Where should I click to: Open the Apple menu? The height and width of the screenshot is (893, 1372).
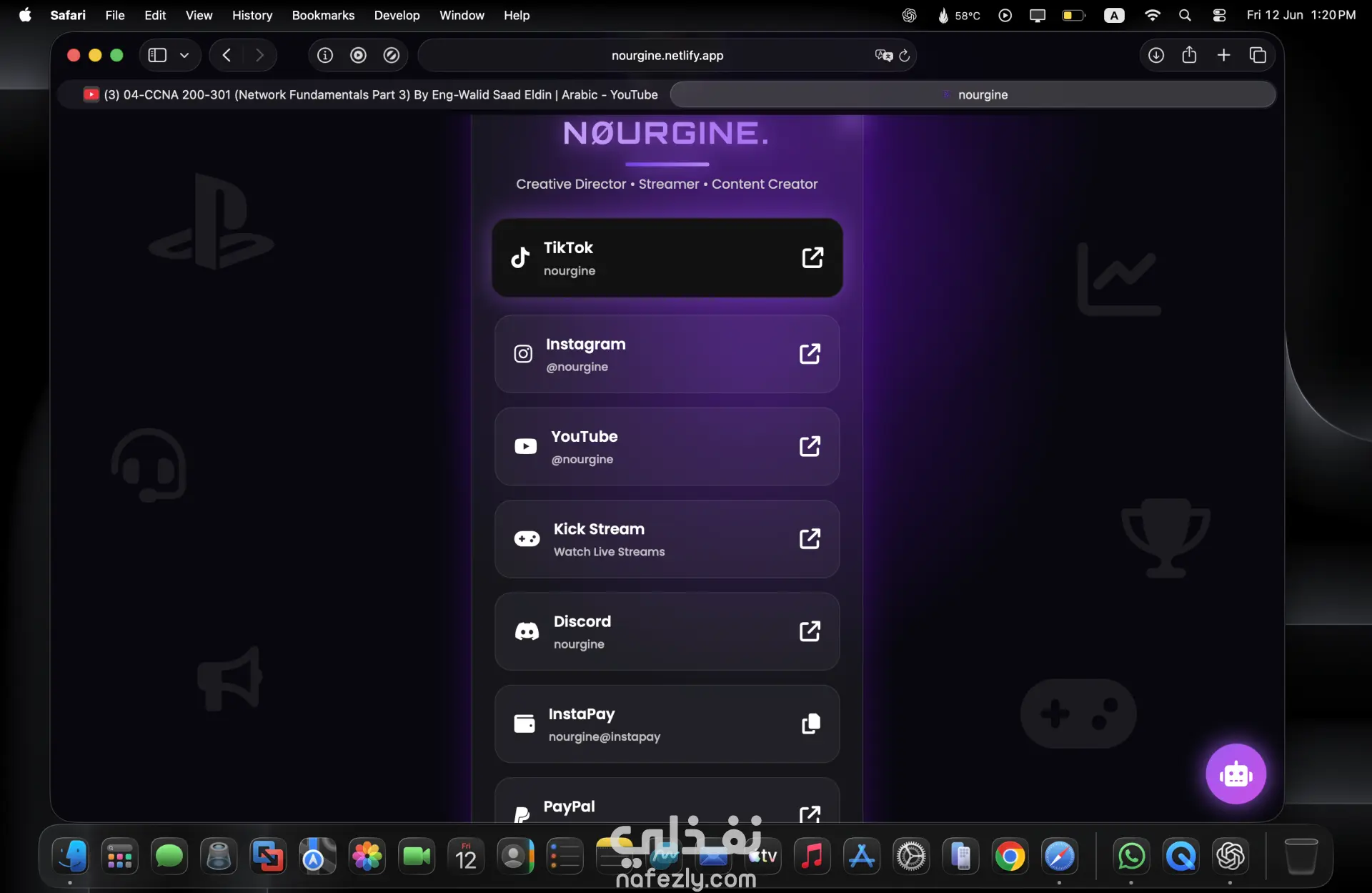click(x=25, y=15)
